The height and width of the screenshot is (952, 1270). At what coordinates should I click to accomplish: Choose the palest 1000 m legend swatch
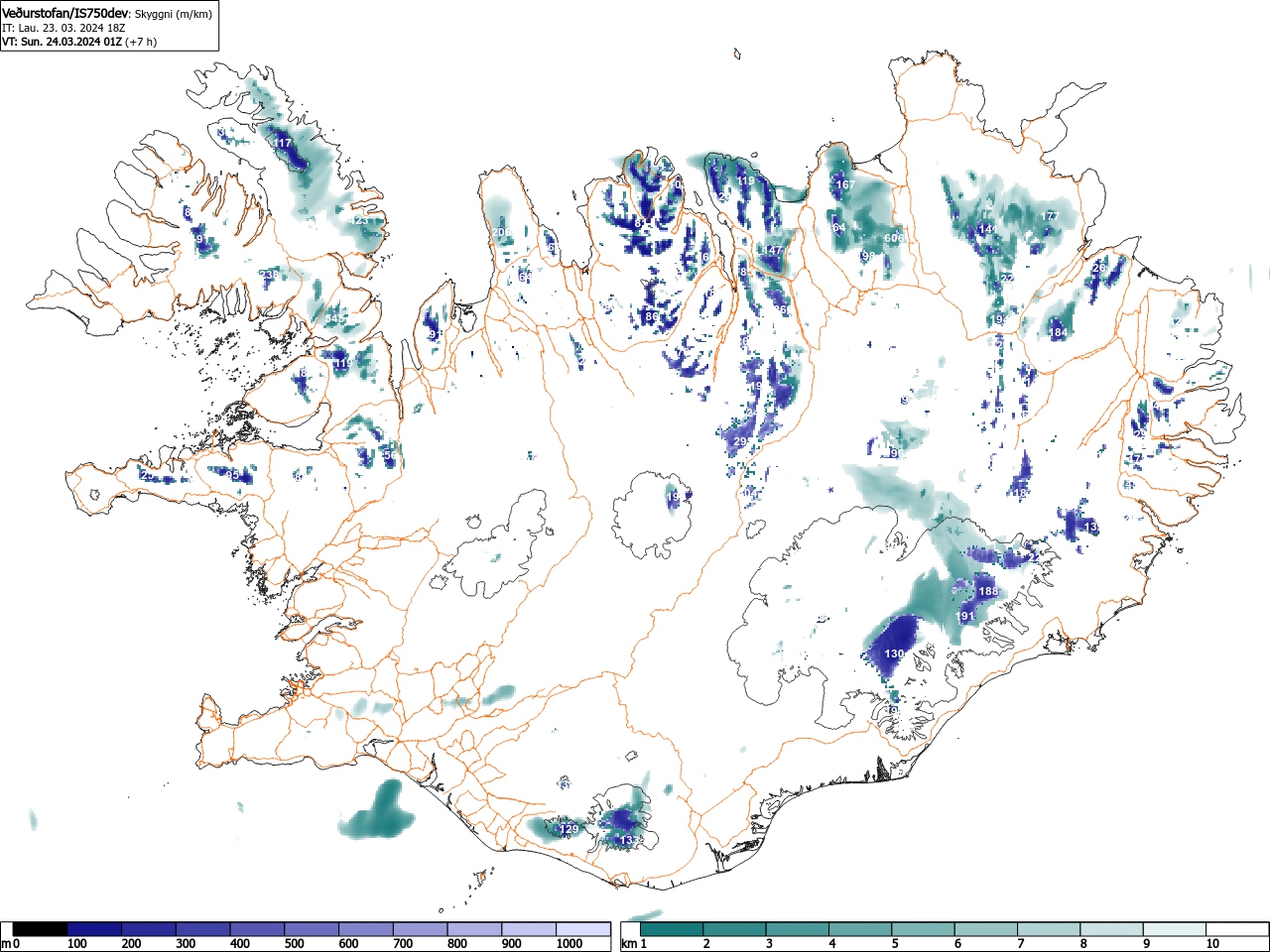(583, 929)
